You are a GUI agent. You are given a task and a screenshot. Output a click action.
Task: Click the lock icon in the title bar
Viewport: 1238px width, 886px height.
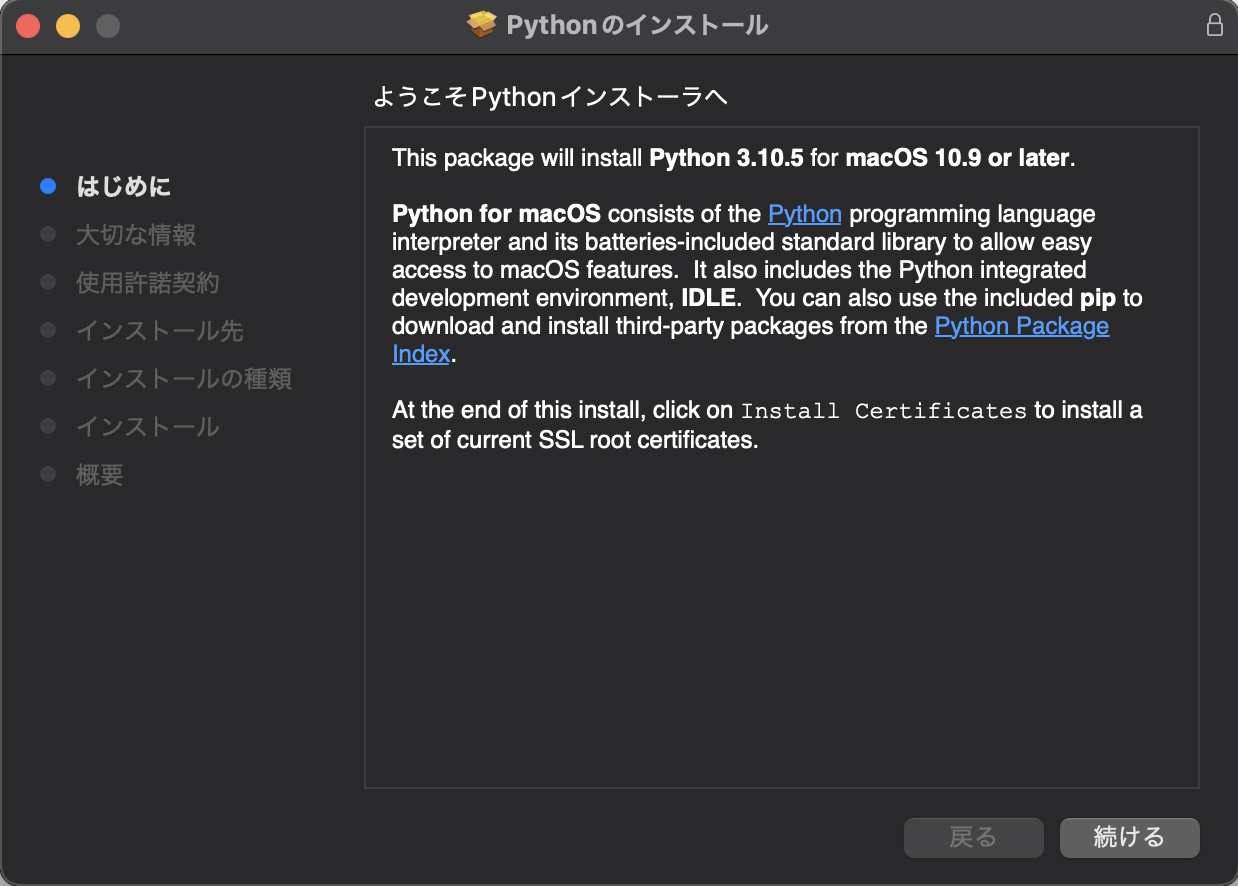coord(1215,25)
